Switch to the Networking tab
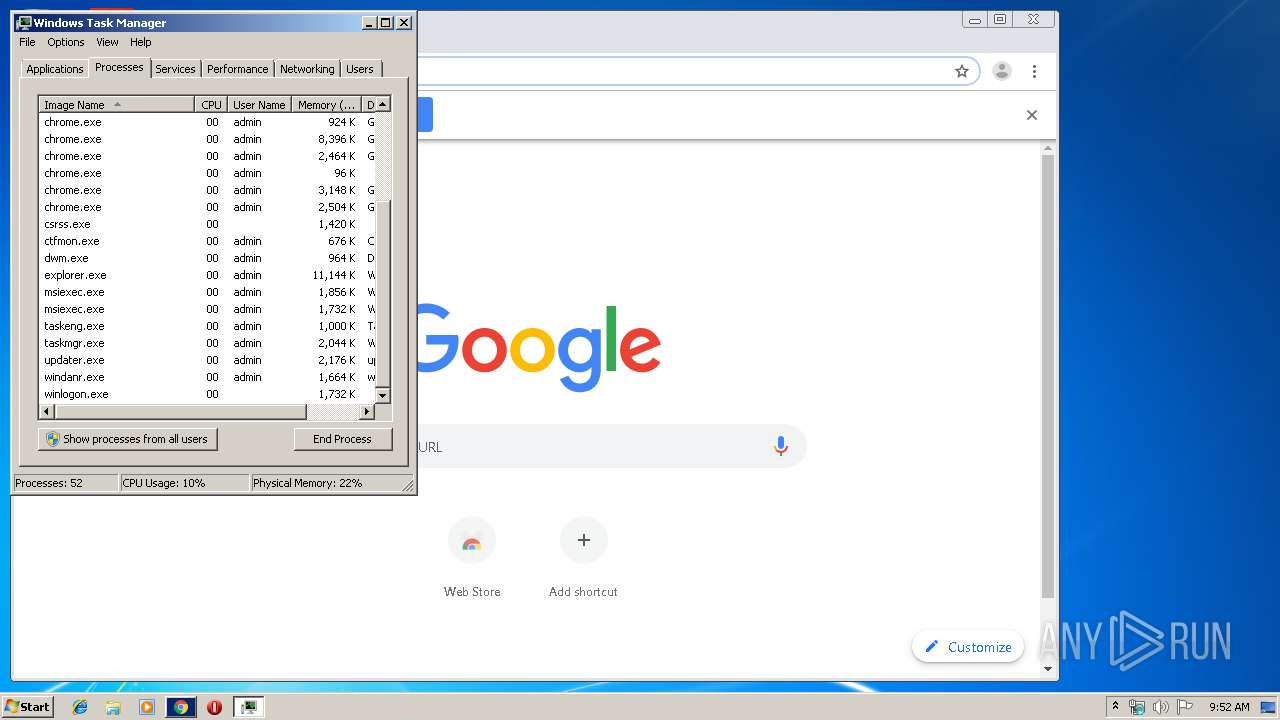Image resolution: width=1280 pixels, height=720 pixels. coord(307,69)
